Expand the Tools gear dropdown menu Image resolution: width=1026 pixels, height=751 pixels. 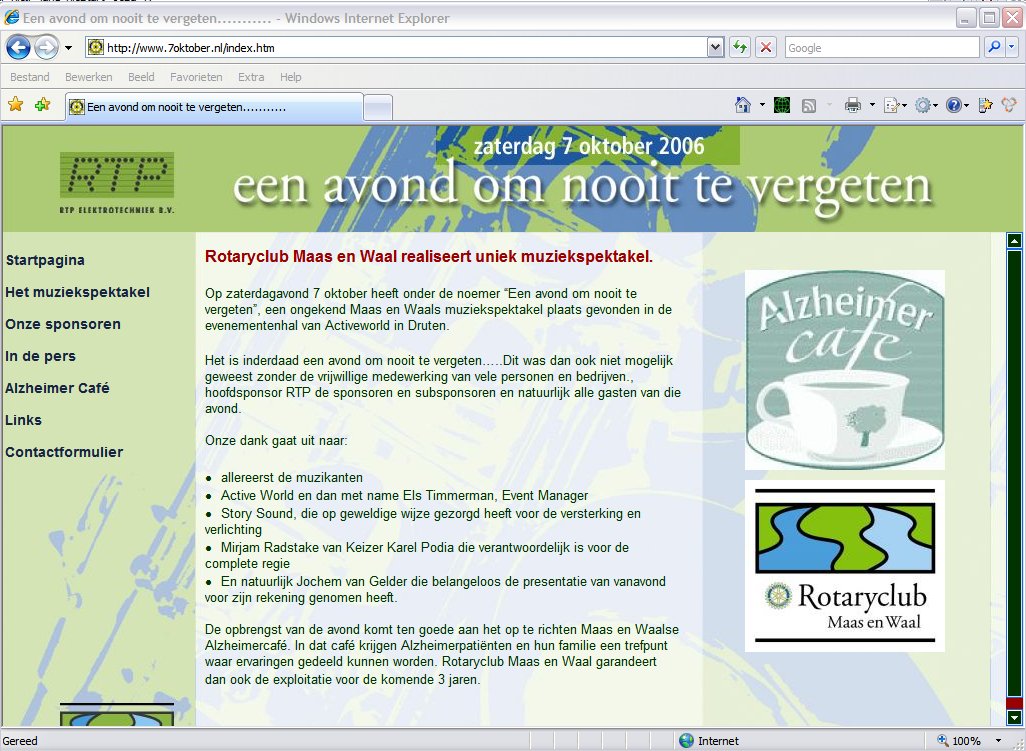click(x=937, y=105)
